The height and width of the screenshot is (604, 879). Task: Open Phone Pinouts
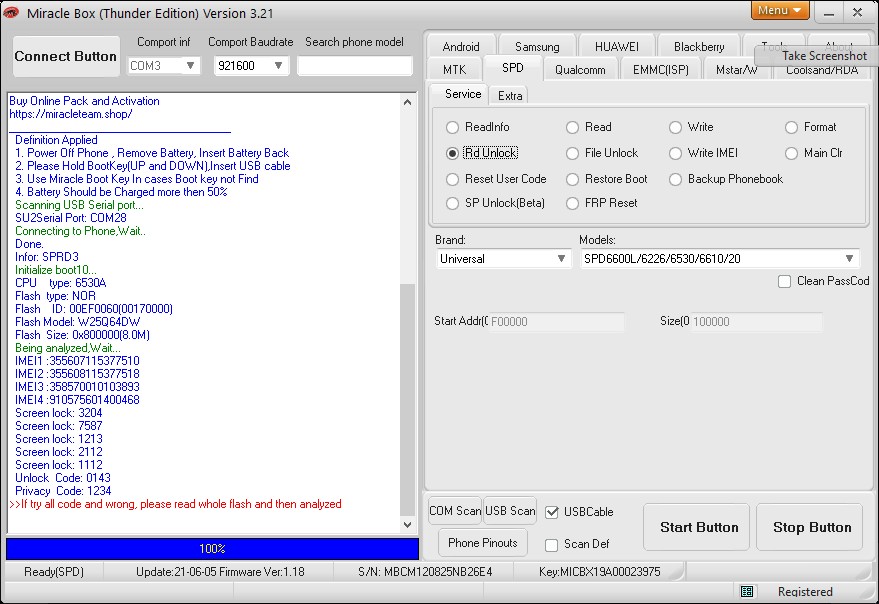coord(483,542)
